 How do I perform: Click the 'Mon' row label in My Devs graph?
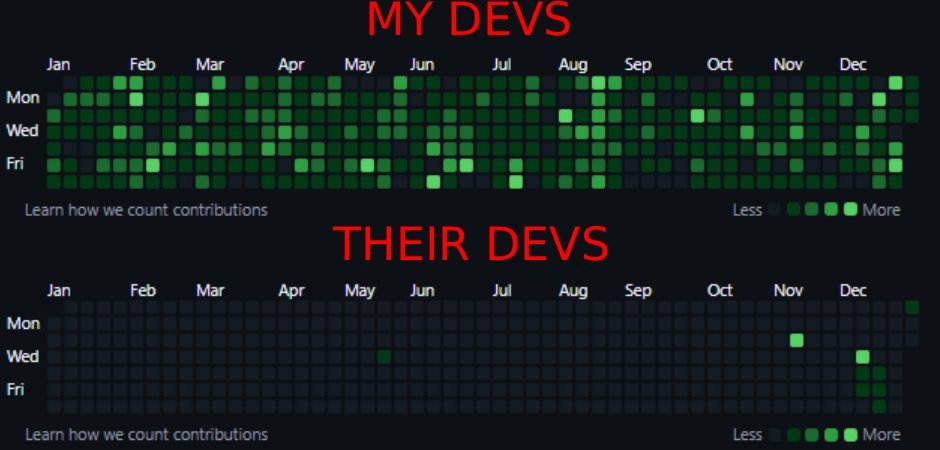[23, 98]
